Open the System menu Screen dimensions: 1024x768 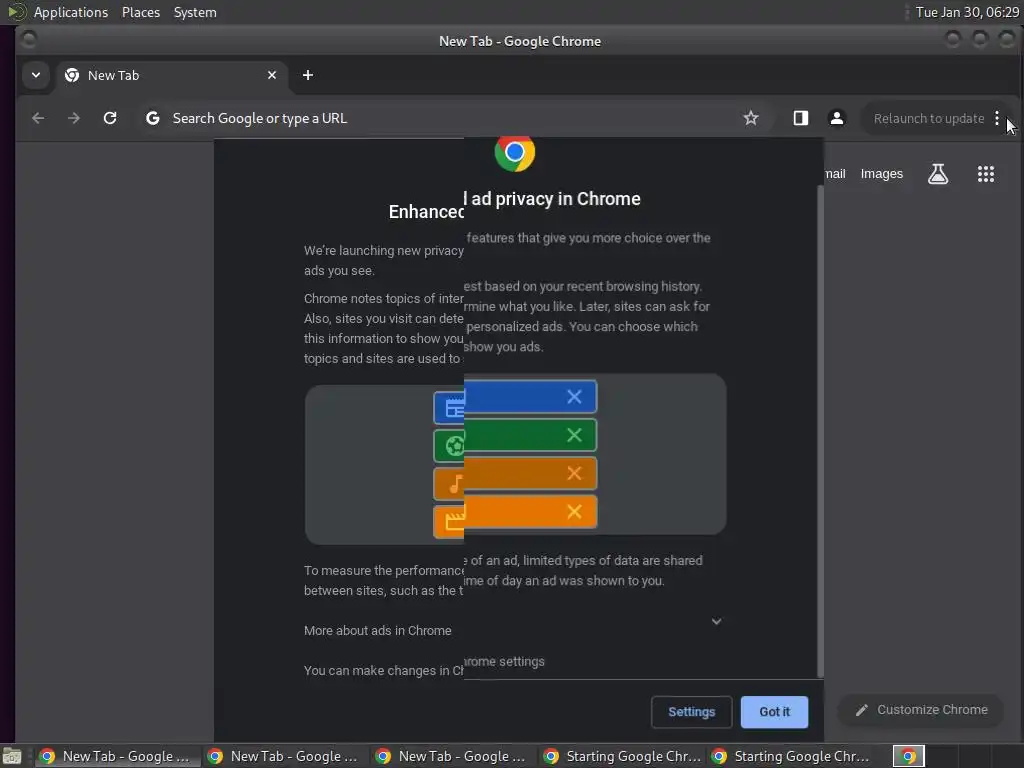[195, 12]
